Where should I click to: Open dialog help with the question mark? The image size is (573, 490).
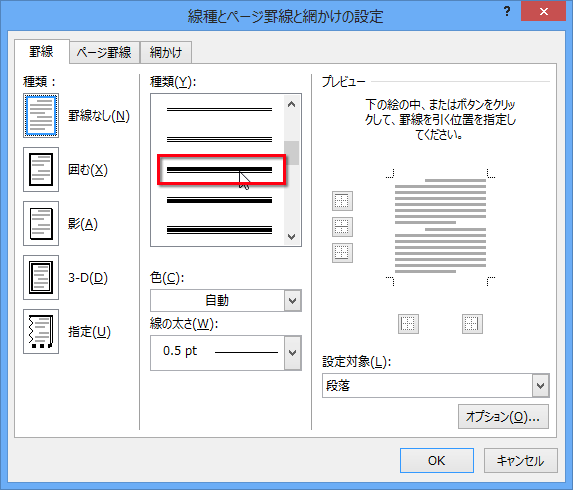pos(507,11)
